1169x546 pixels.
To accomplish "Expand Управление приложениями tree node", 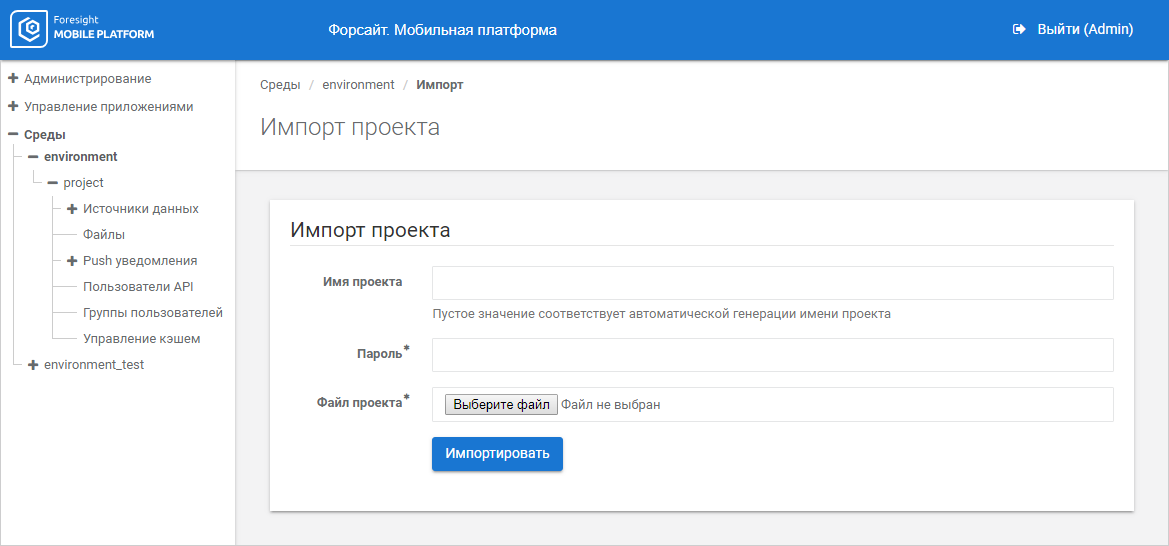I will [x=13, y=106].
